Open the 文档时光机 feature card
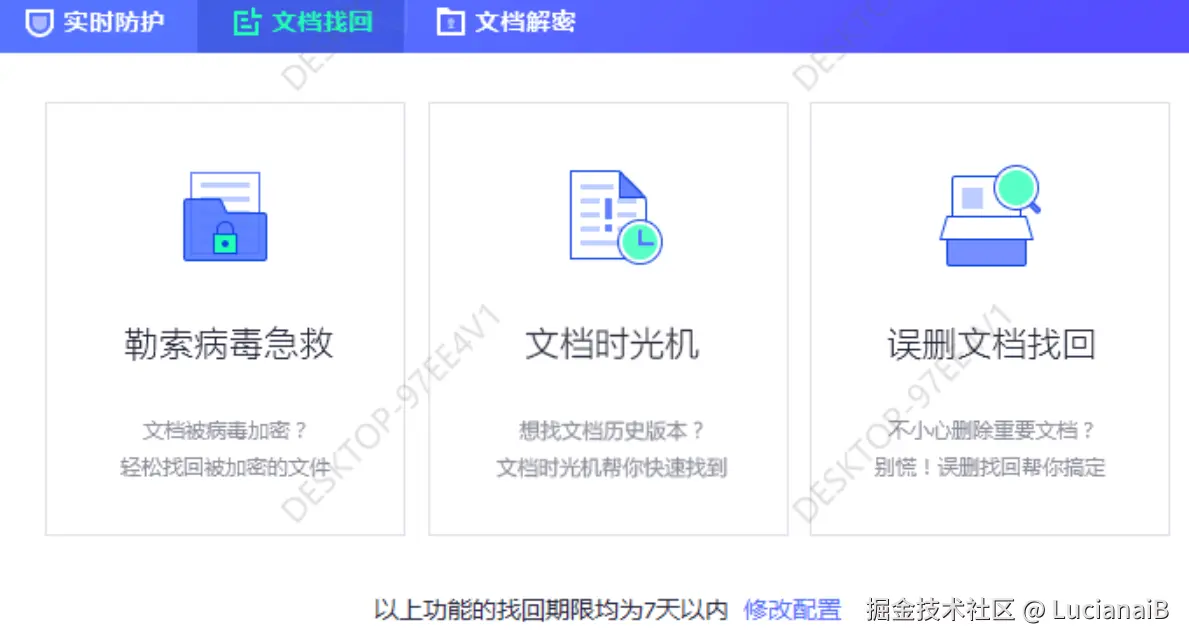The height and width of the screenshot is (643, 1189). tap(607, 318)
